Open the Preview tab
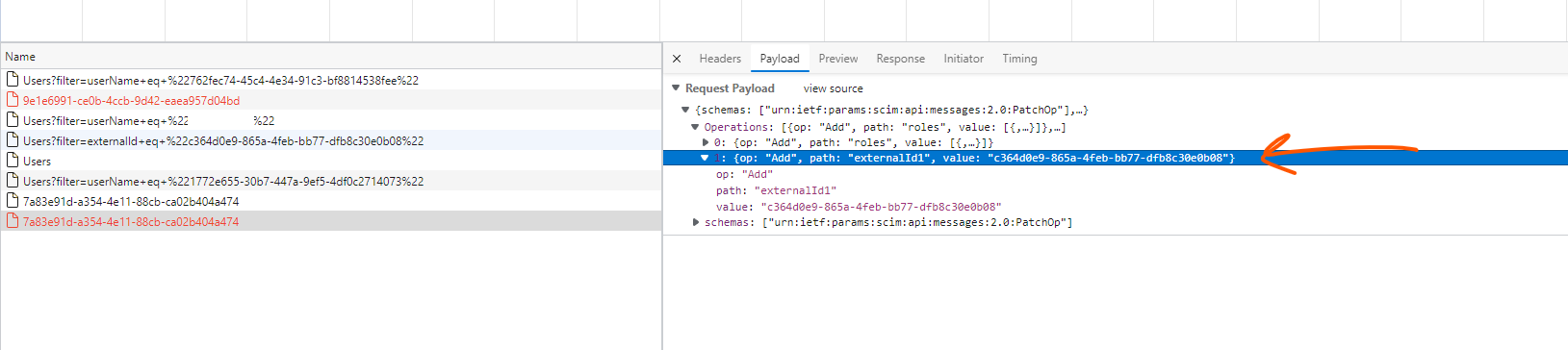This screenshot has width=1568, height=350. coord(838,59)
